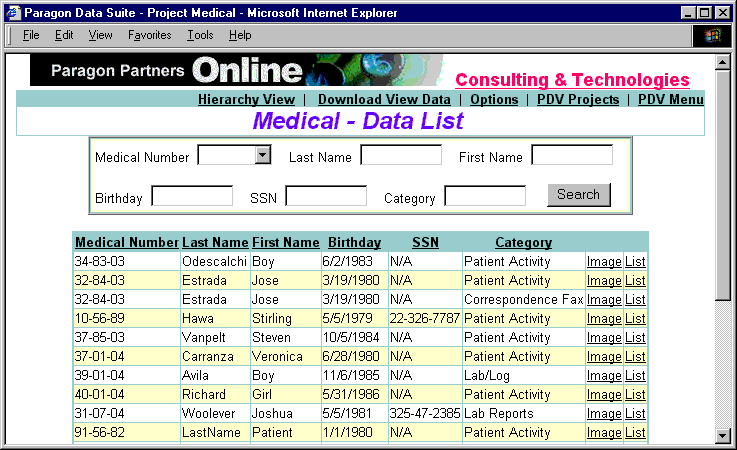
Task: Click the Consulting & Technologies link
Action: pos(572,80)
